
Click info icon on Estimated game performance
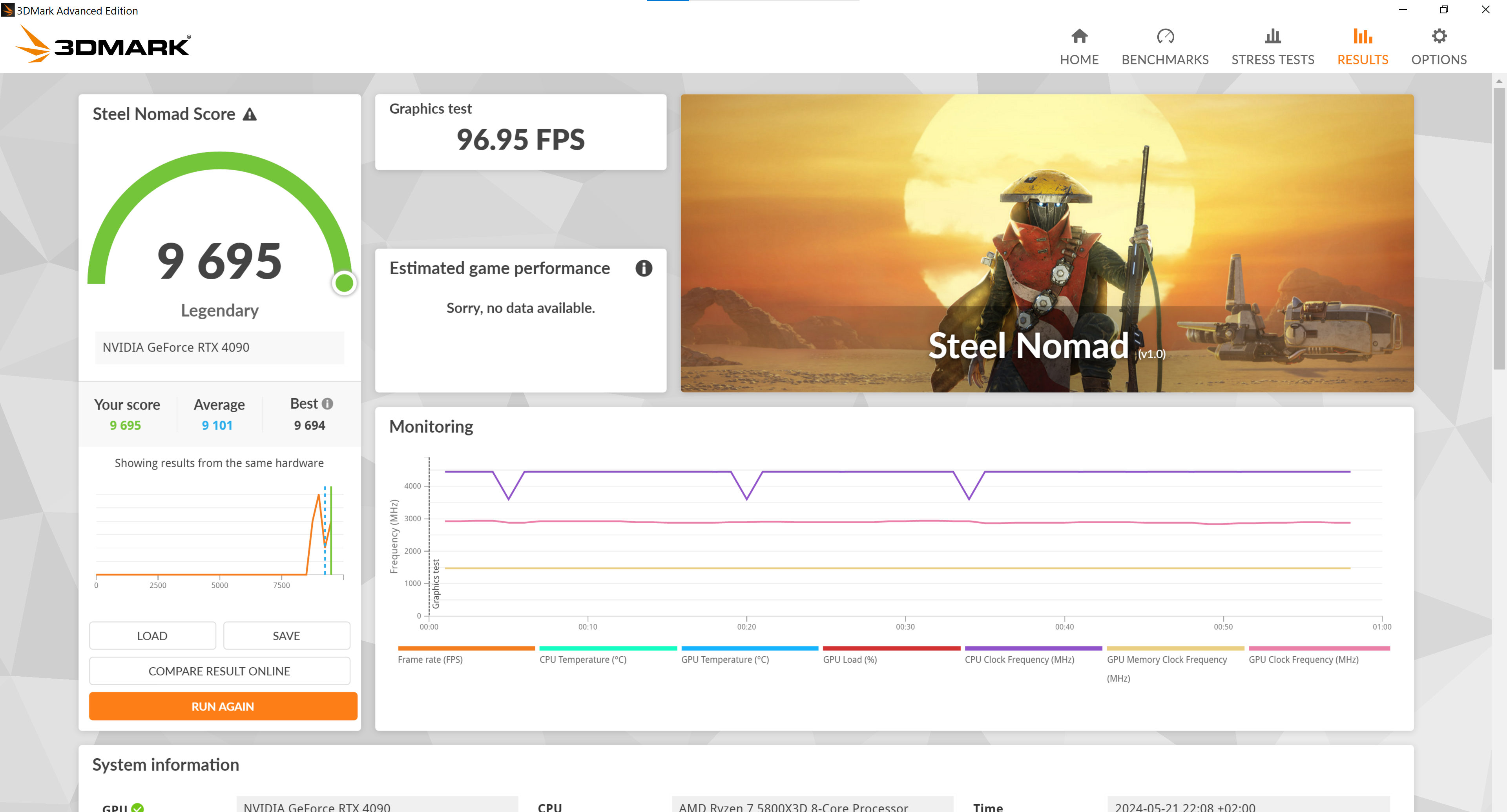point(644,268)
